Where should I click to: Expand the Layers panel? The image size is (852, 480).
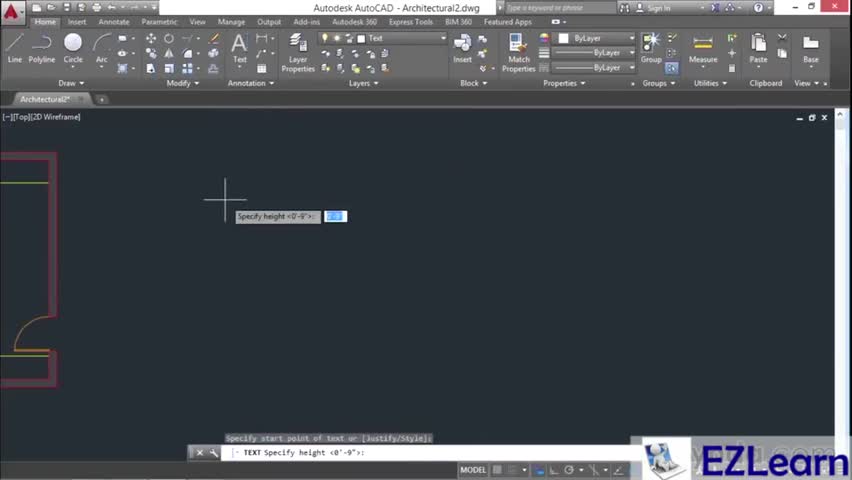pyautogui.click(x=363, y=83)
